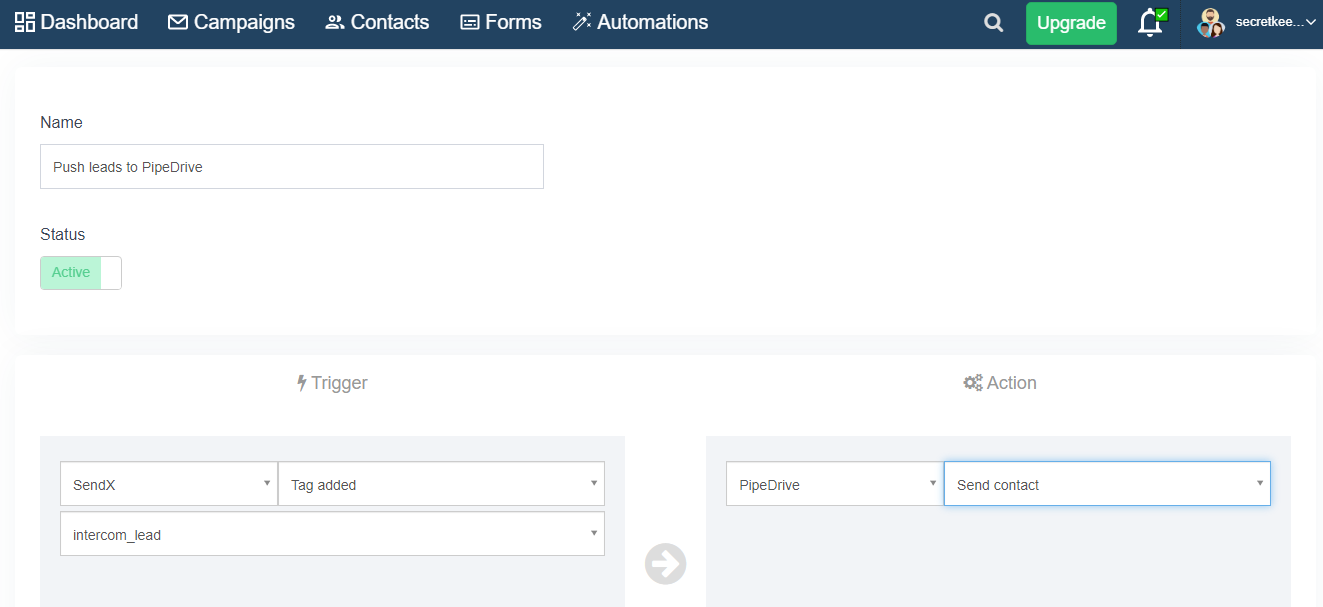Navigate to Forms
The image size is (1323, 607).
coord(500,22)
